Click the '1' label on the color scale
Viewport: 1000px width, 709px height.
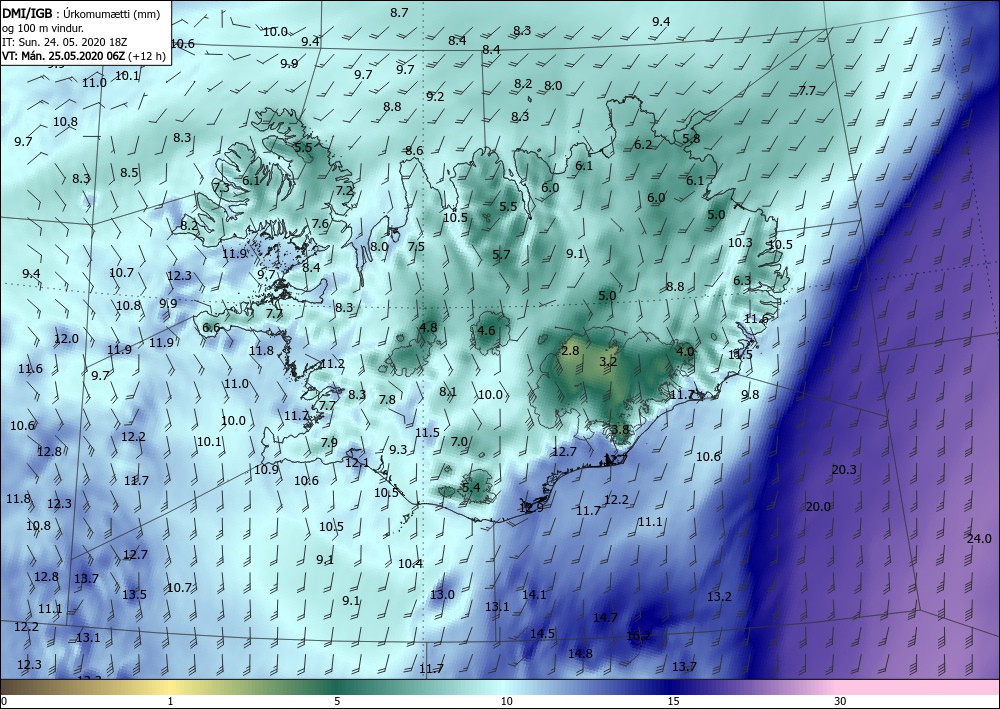170,701
